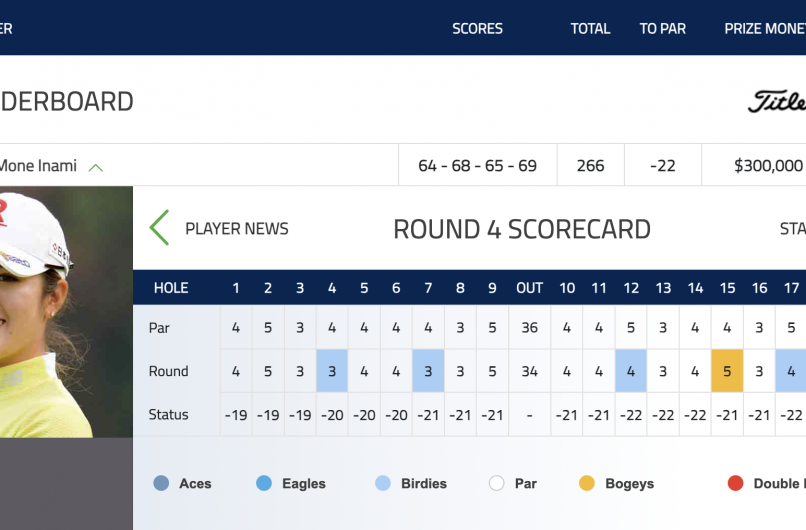Sort by the SCORES column header
806x530 pixels.
point(477,29)
